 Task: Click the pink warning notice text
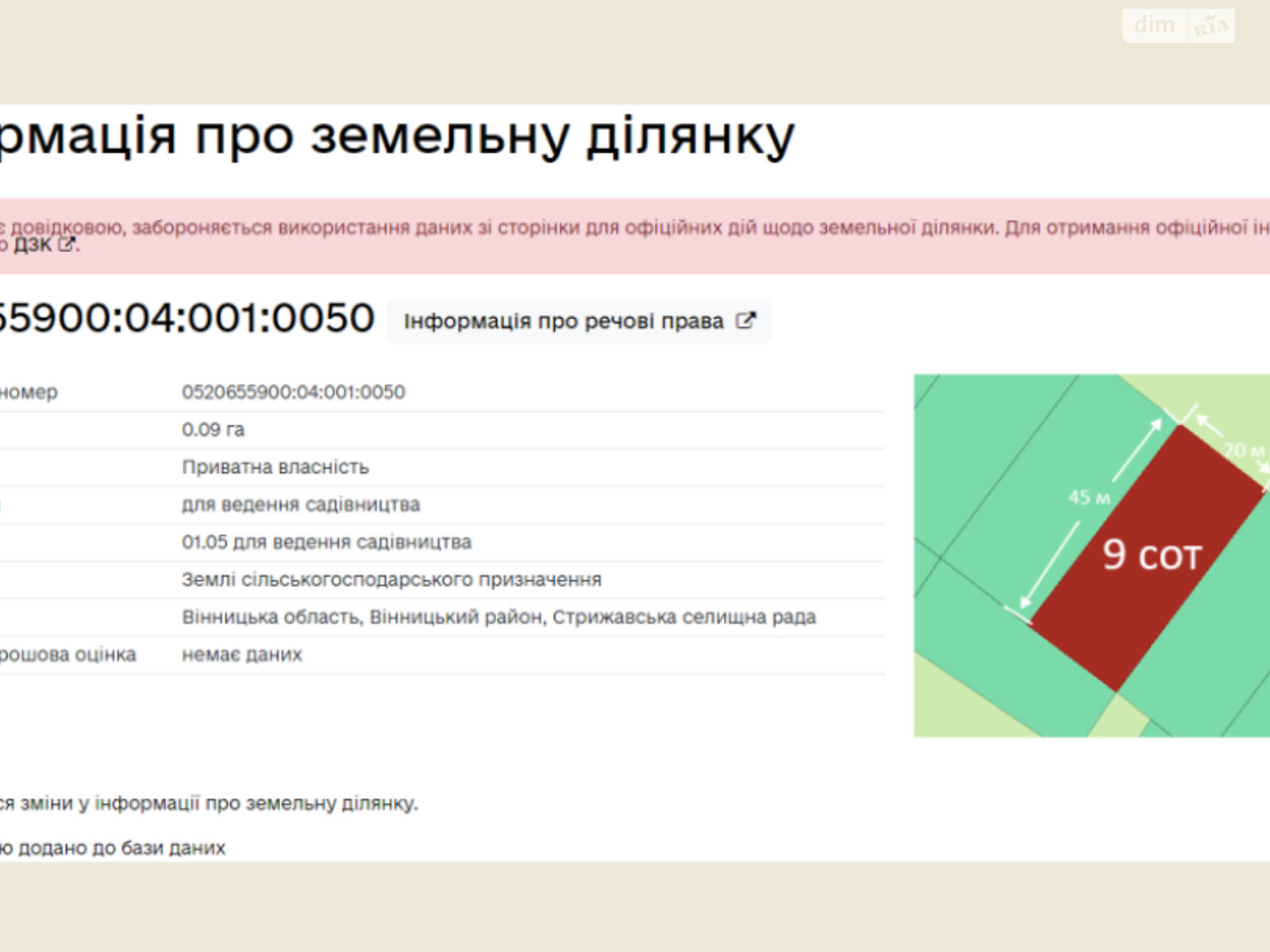(x=635, y=236)
